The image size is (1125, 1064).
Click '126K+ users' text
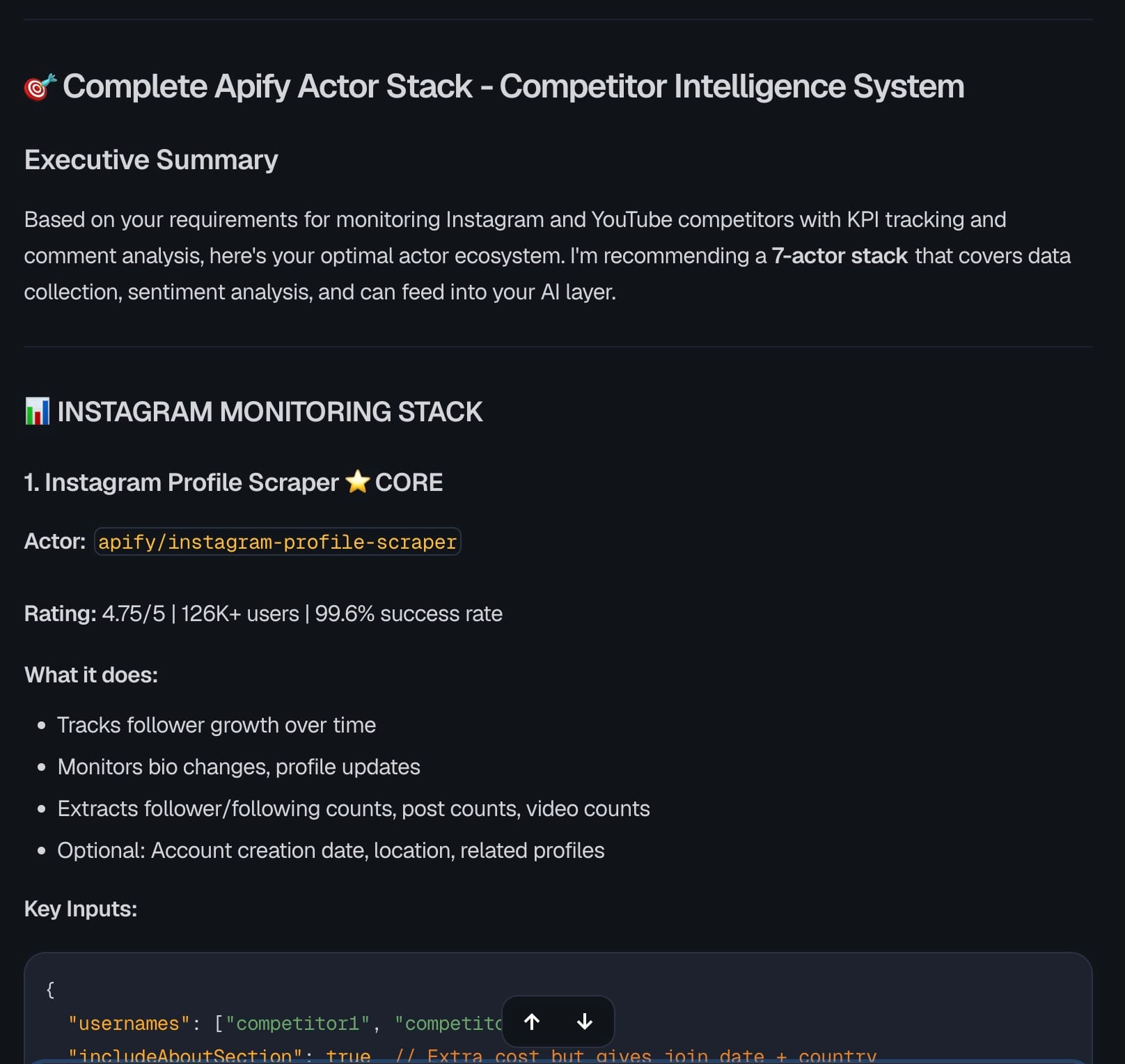(240, 613)
